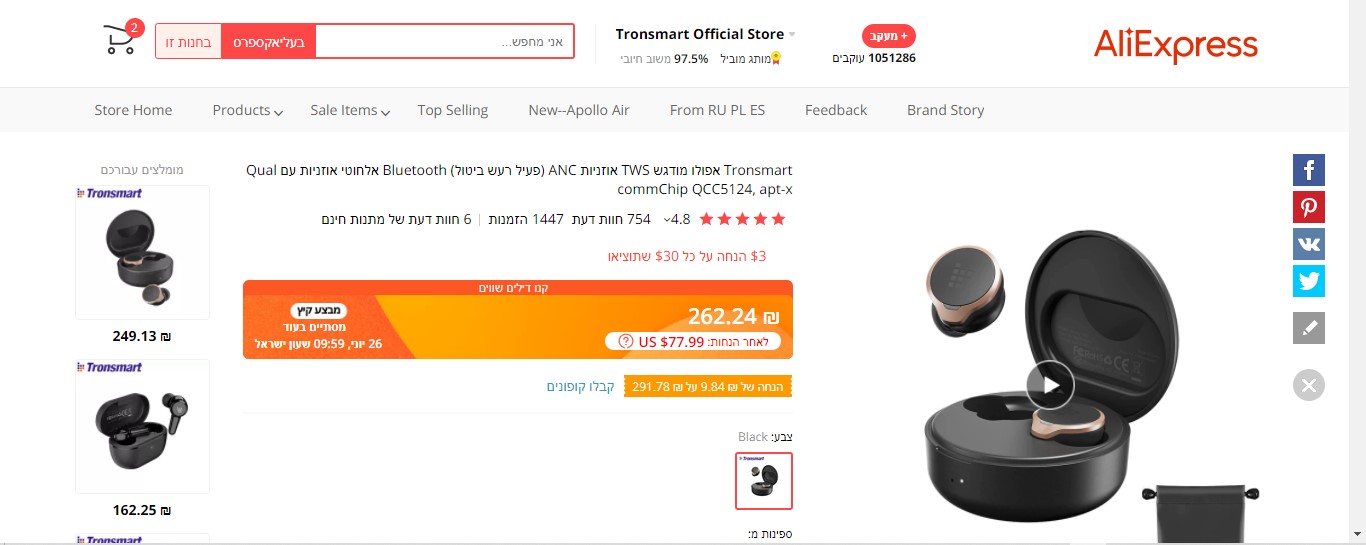1366x545 pixels.
Task: Share product on Pinterest
Action: pos(1309,207)
